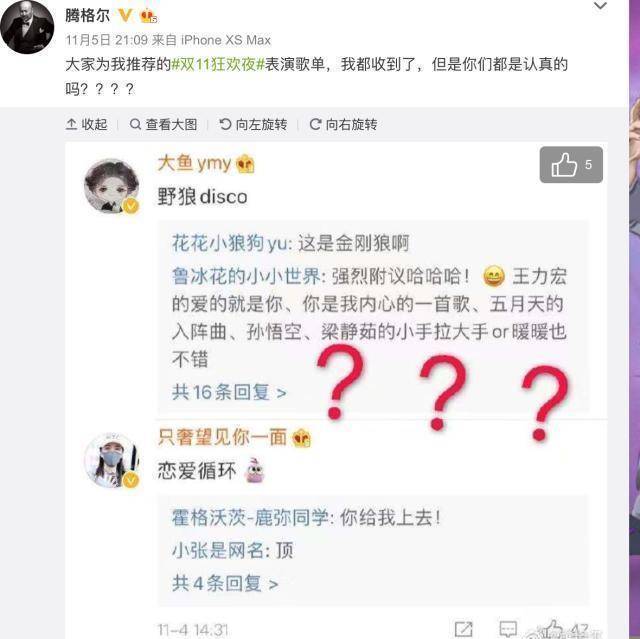Screen dimensions: 640x639
Task: Like the 野狼disco comment with thumbs-up
Action: [571, 164]
